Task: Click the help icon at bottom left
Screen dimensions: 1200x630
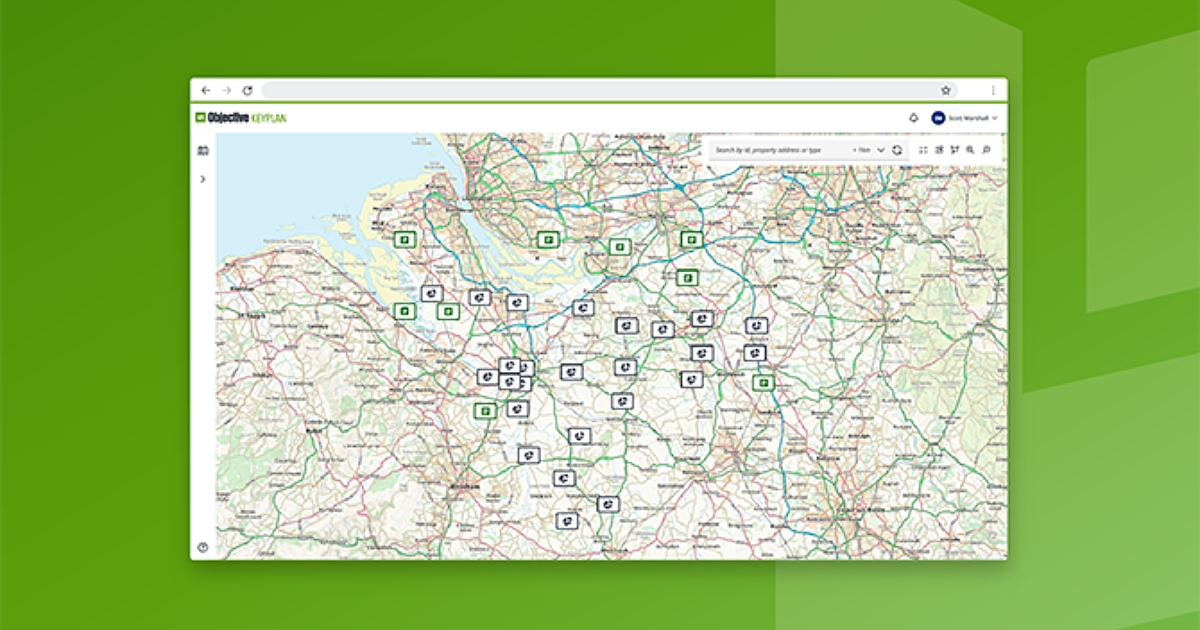Action: coord(203,547)
